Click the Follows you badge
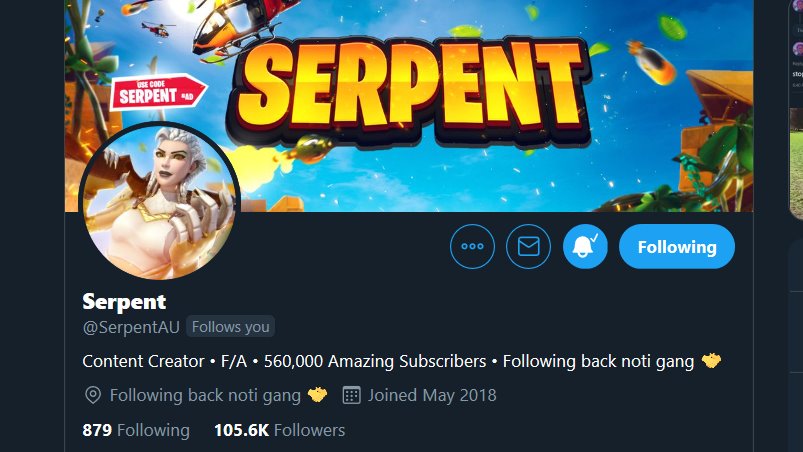The width and height of the screenshot is (803, 452). [230, 327]
